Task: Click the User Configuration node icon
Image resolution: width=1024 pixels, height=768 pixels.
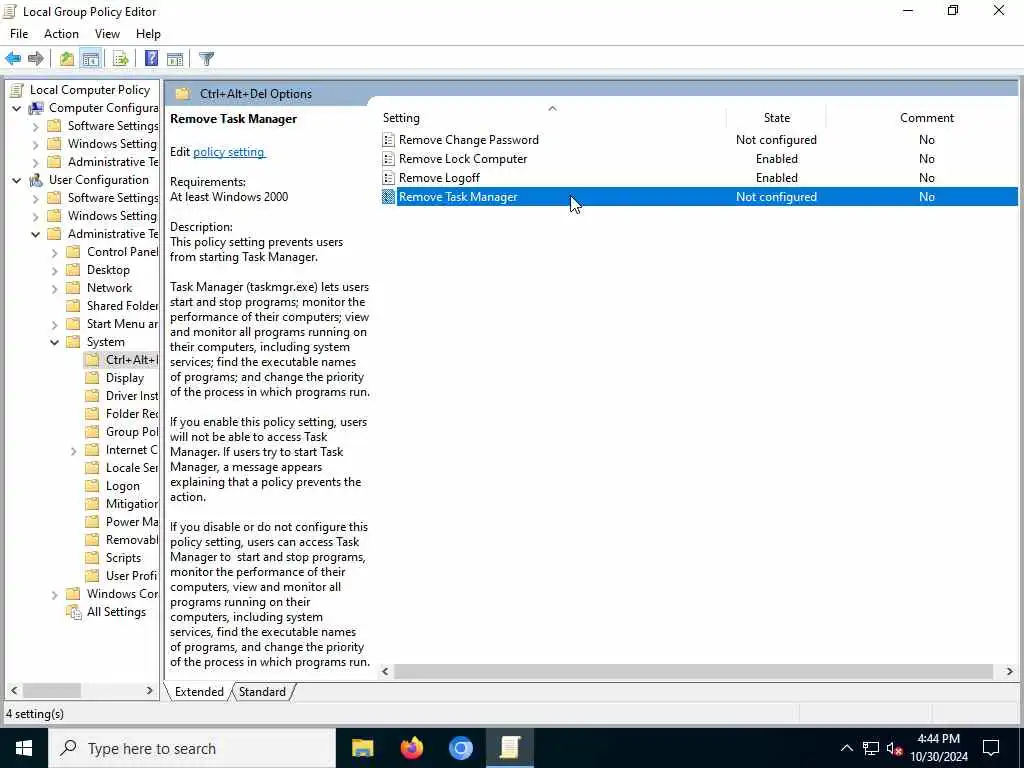Action: [37, 180]
